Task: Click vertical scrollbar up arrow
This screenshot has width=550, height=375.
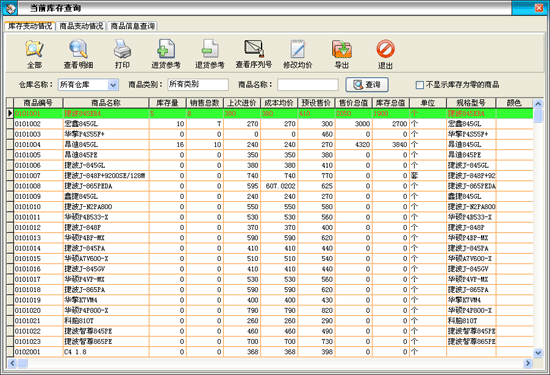Action: (x=538, y=103)
